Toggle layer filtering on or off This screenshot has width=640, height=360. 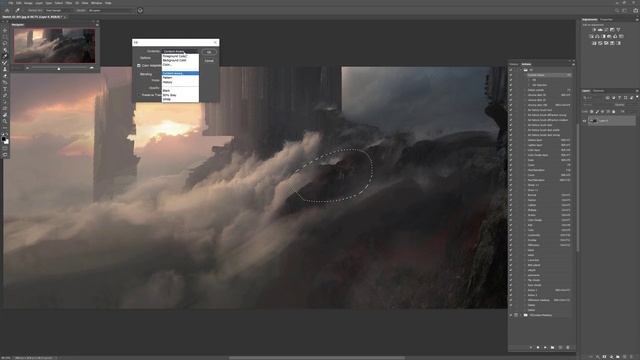coord(637,97)
